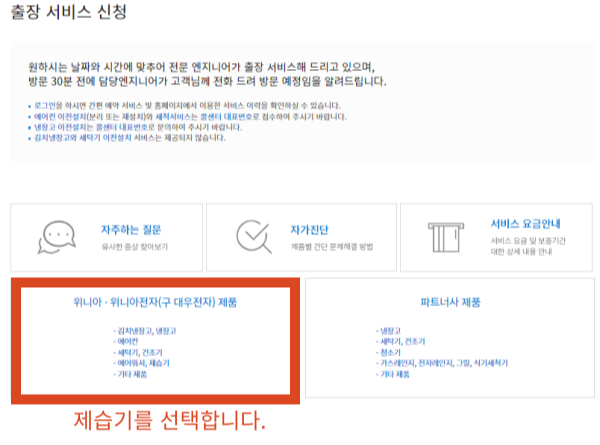The image size is (600, 445).
Task: Click '기타 제품' in the 위니아 제품 card
Action: coord(130,374)
